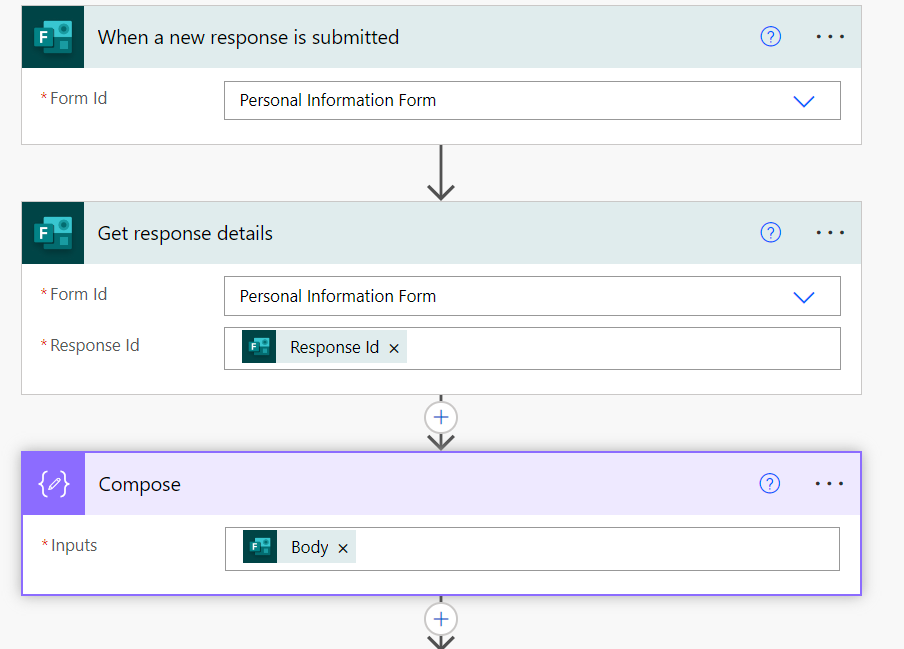Viewport: 904px width, 649px height.
Task: Expand Form Id dropdown in trigger card
Action: [803, 101]
